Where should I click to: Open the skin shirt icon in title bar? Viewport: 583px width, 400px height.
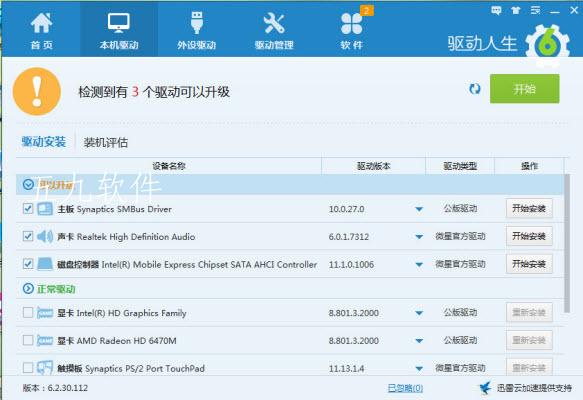tap(515, 10)
